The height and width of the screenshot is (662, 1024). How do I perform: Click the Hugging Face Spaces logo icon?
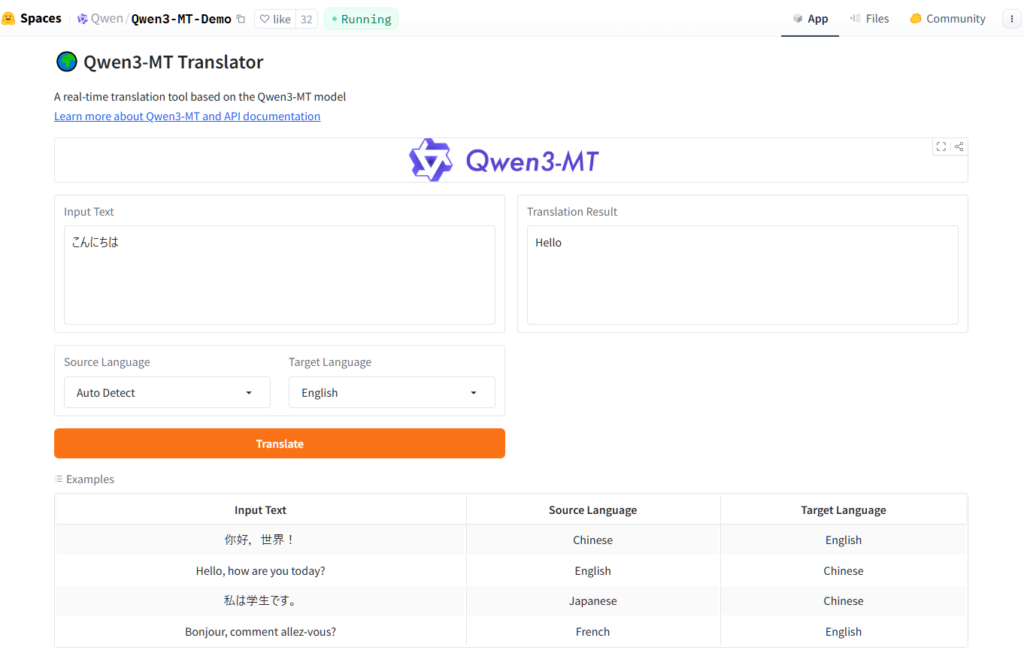coord(8,18)
